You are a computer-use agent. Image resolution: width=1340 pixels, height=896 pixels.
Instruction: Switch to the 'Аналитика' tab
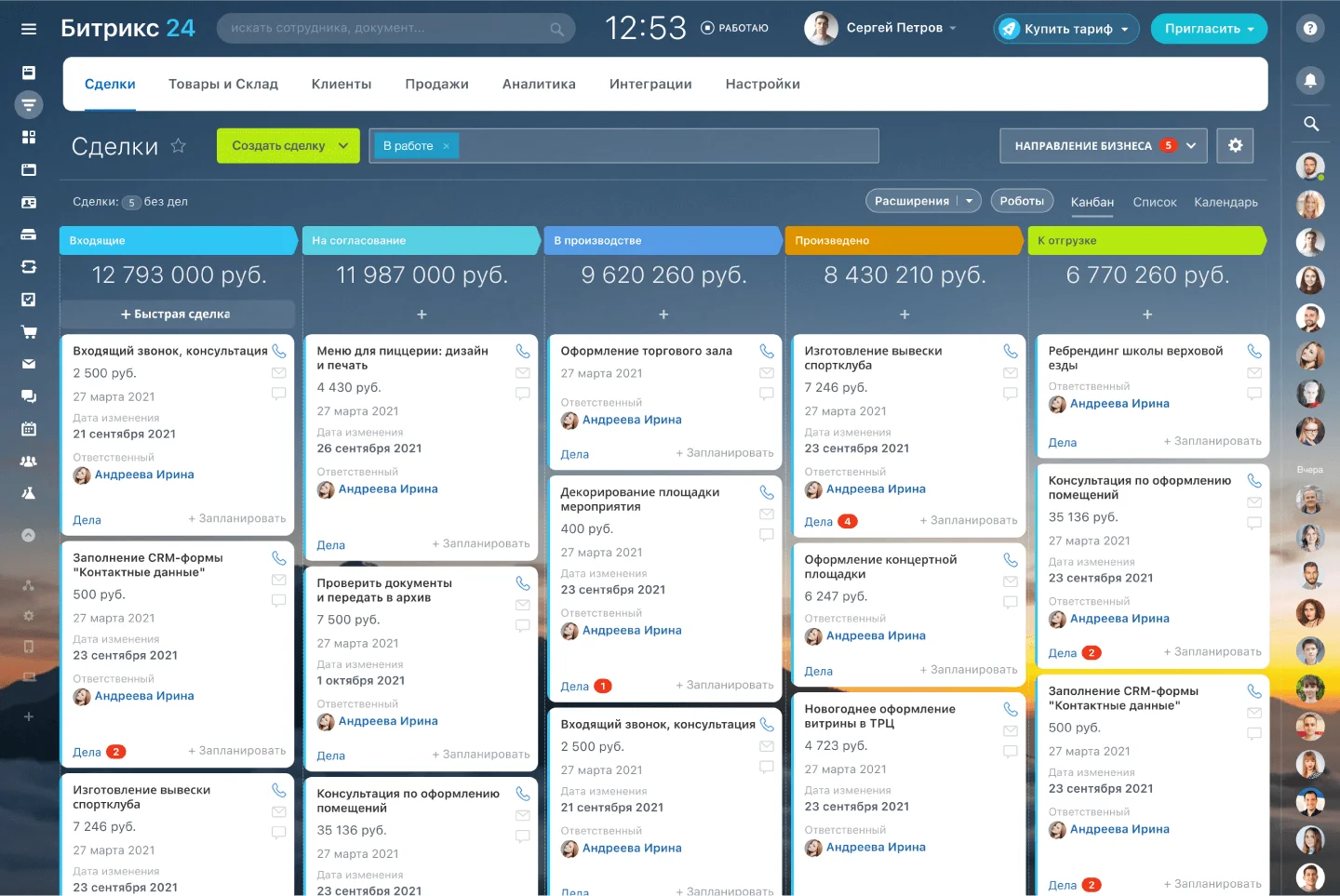tap(539, 84)
